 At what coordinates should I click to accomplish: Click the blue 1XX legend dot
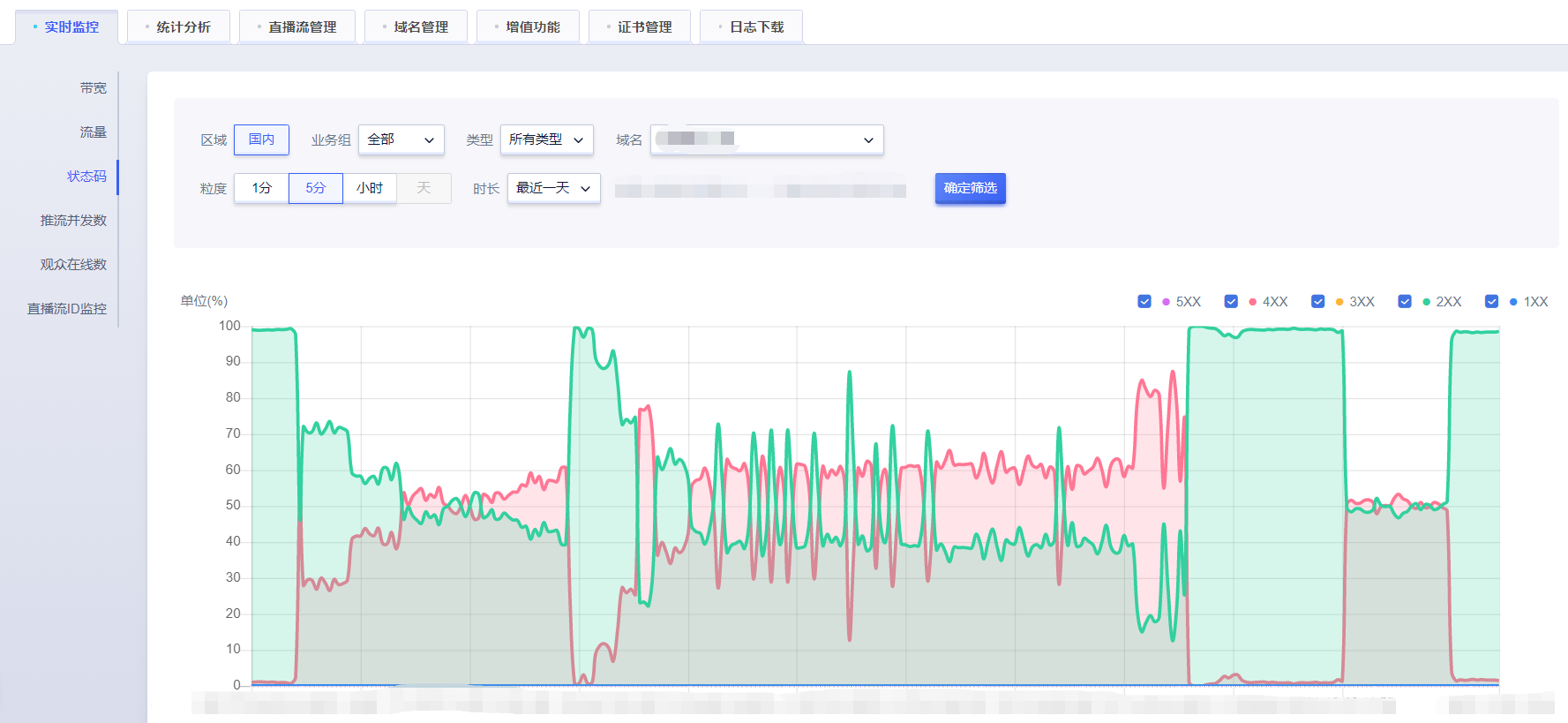pos(1513,302)
